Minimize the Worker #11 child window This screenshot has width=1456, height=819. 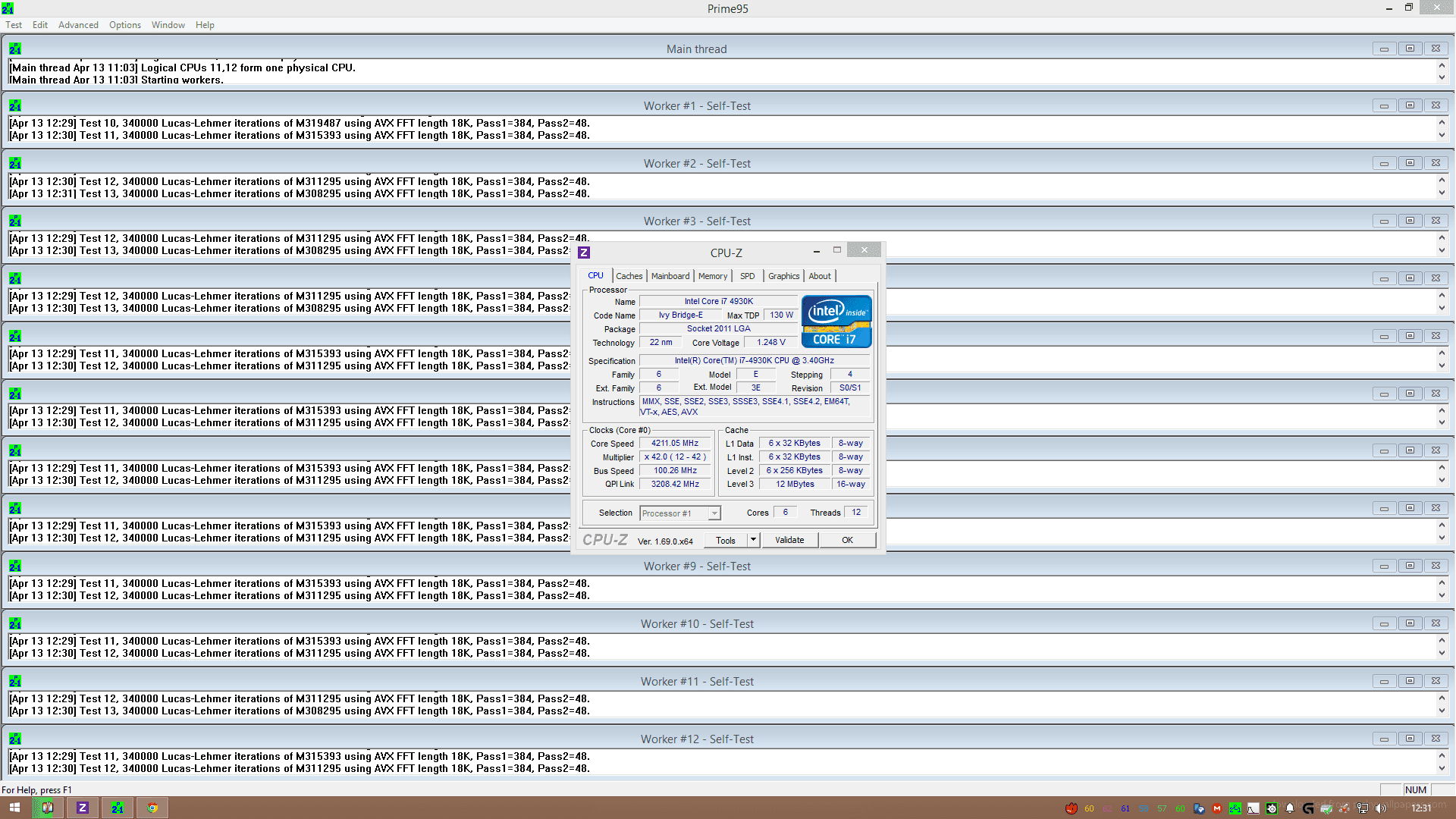(1384, 681)
